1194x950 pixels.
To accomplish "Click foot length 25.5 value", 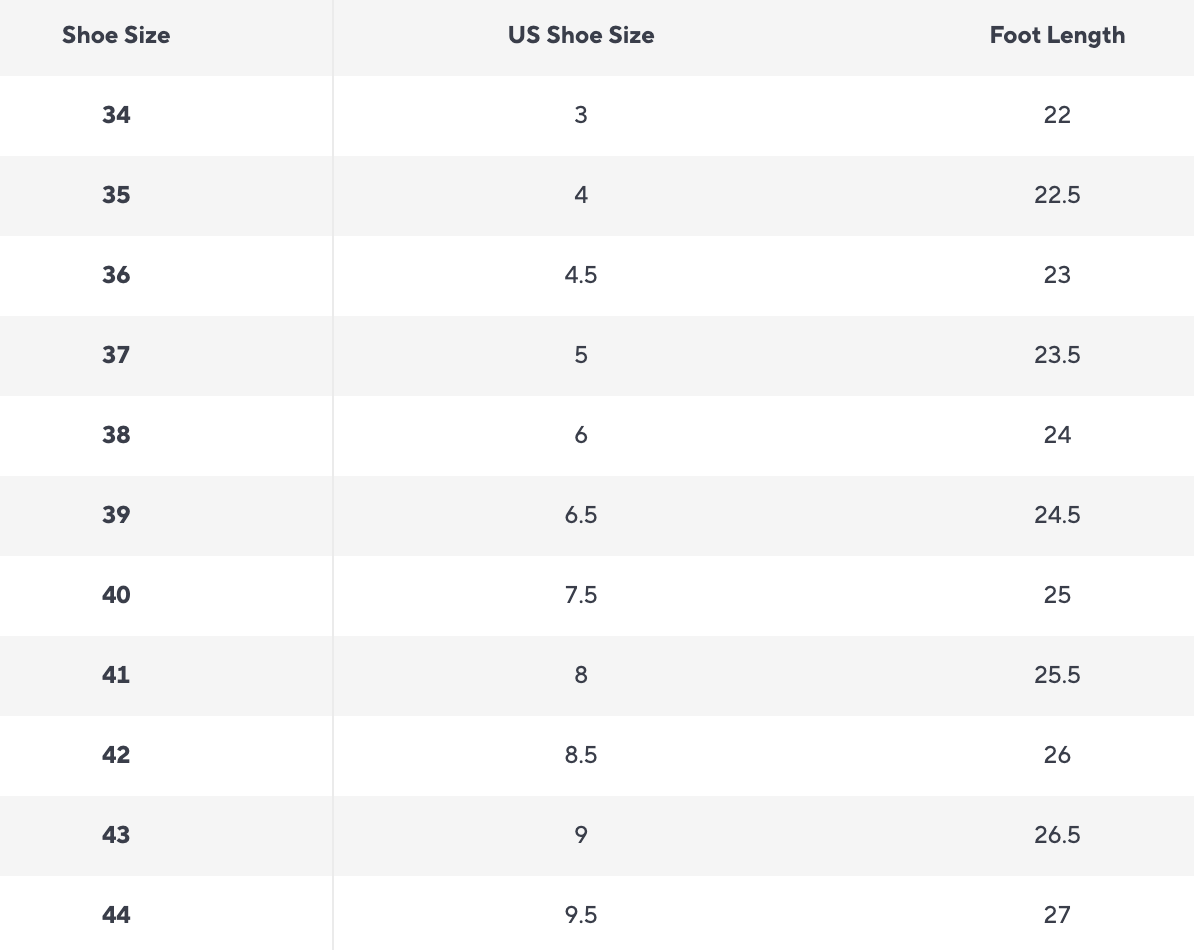I will pos(1057,675).
